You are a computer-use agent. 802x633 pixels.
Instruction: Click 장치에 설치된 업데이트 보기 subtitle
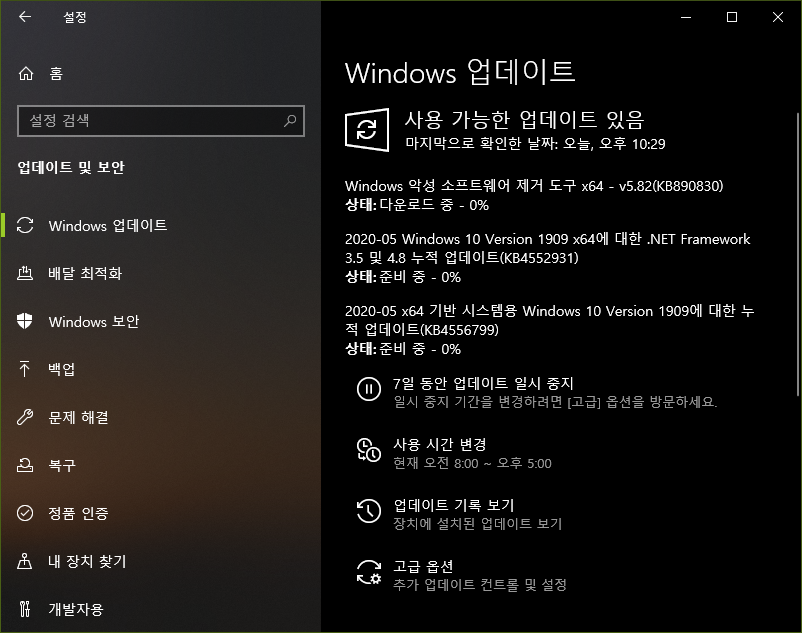point(478,524)
